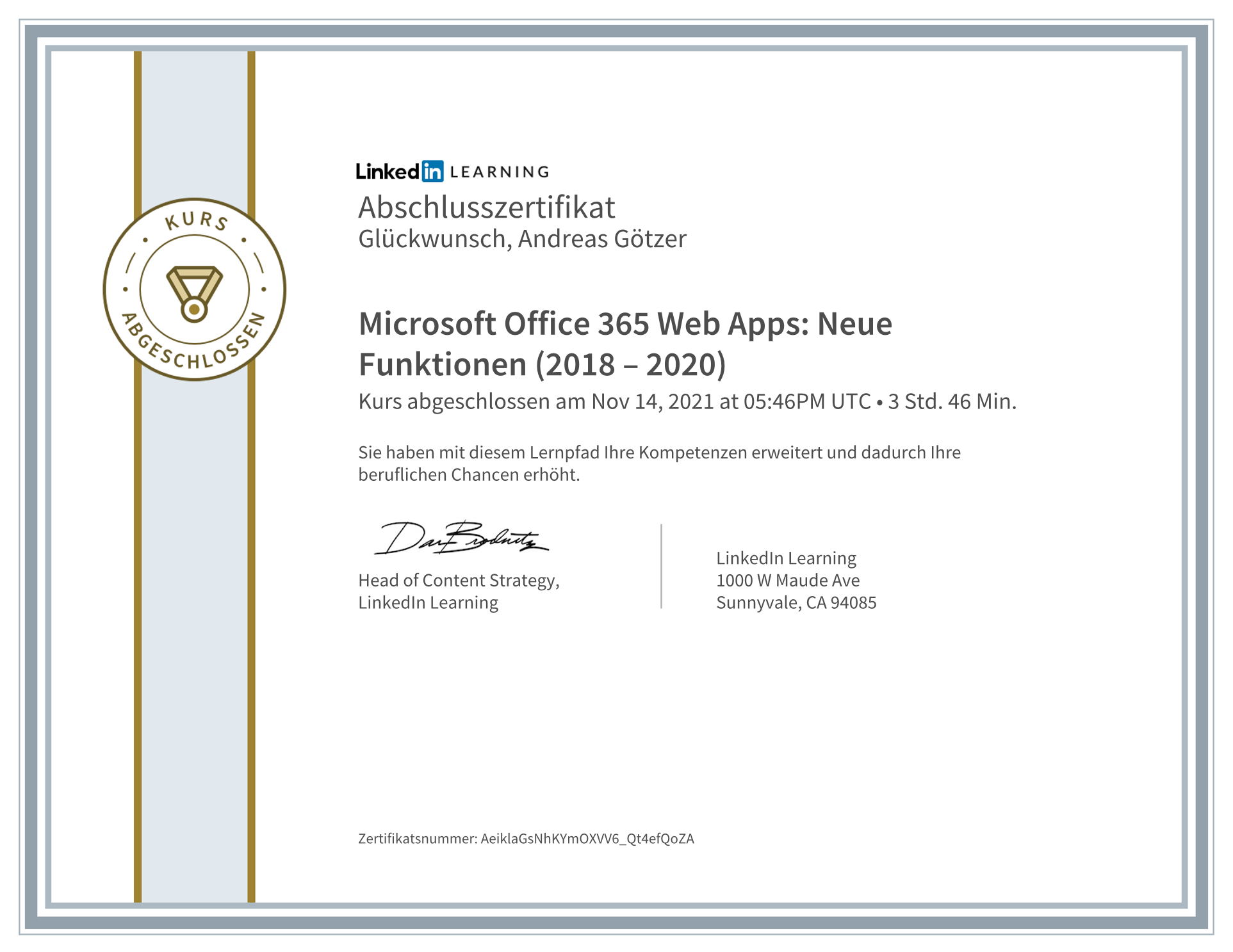Click the address '1000 W Maude Ave'
Image resolution: width=1233 pixels, height=952 pixels.
point(787,580)
